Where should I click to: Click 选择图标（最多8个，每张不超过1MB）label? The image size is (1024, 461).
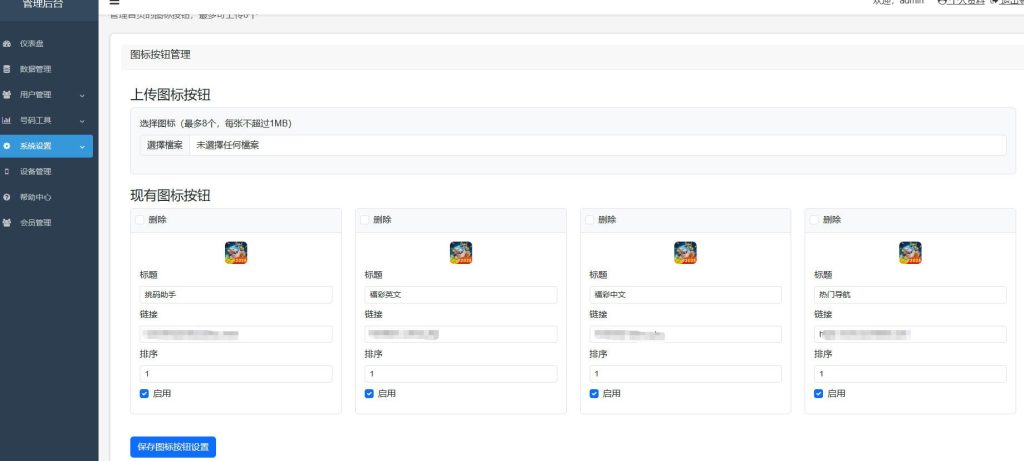[x=216, y=123]
